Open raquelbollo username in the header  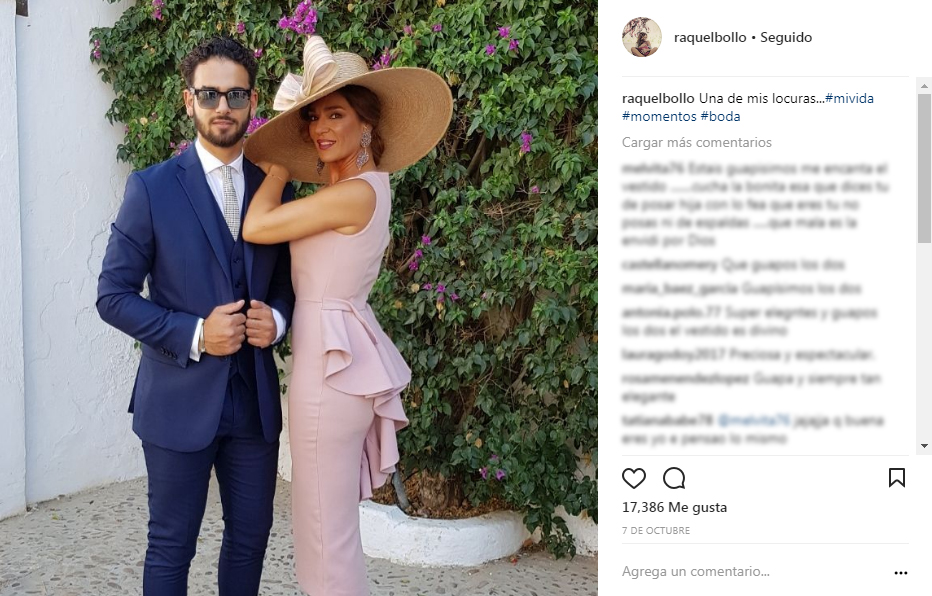[x=710, y=37]
